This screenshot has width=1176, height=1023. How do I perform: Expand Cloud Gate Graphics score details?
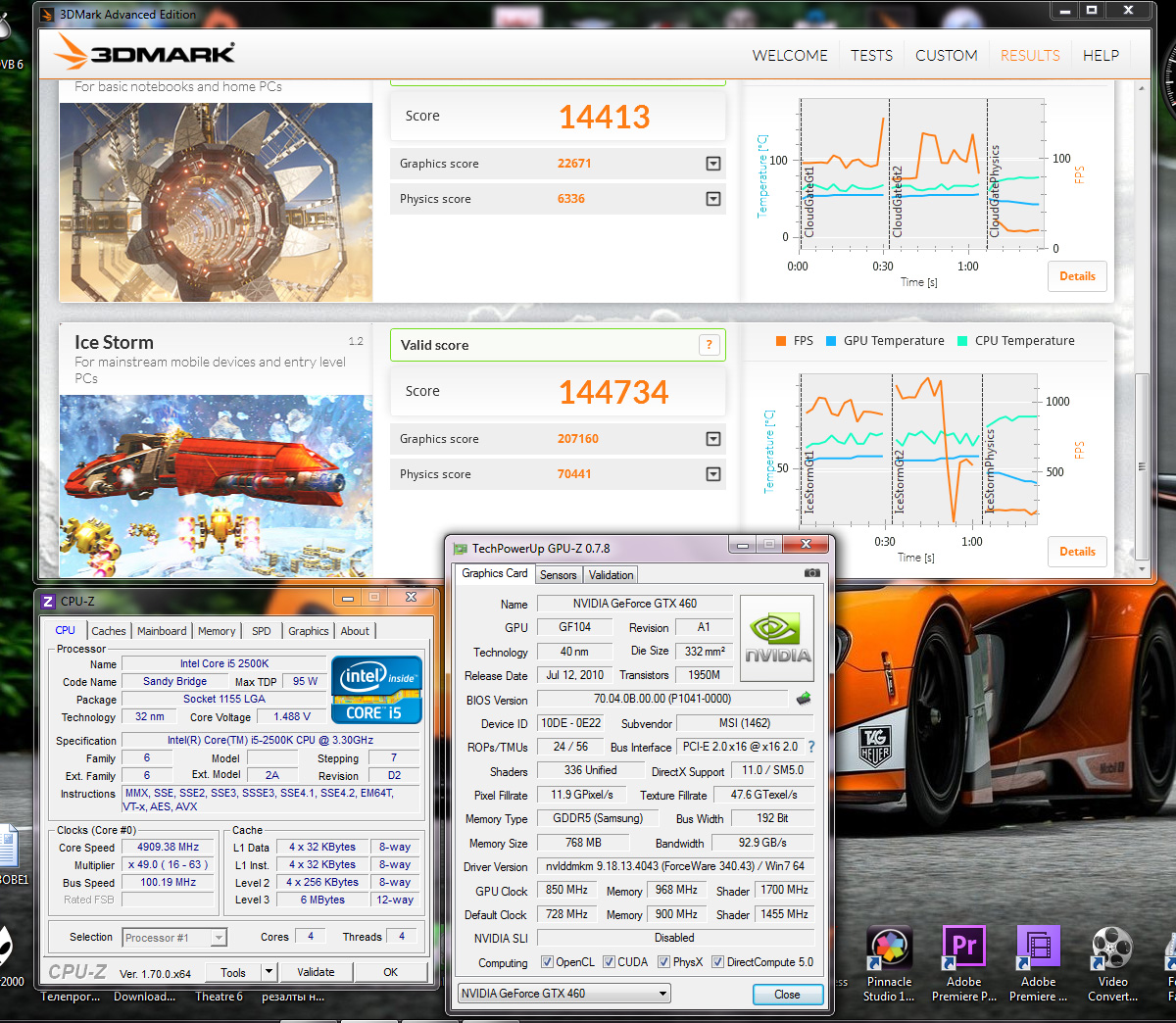(x=713, y=164)
